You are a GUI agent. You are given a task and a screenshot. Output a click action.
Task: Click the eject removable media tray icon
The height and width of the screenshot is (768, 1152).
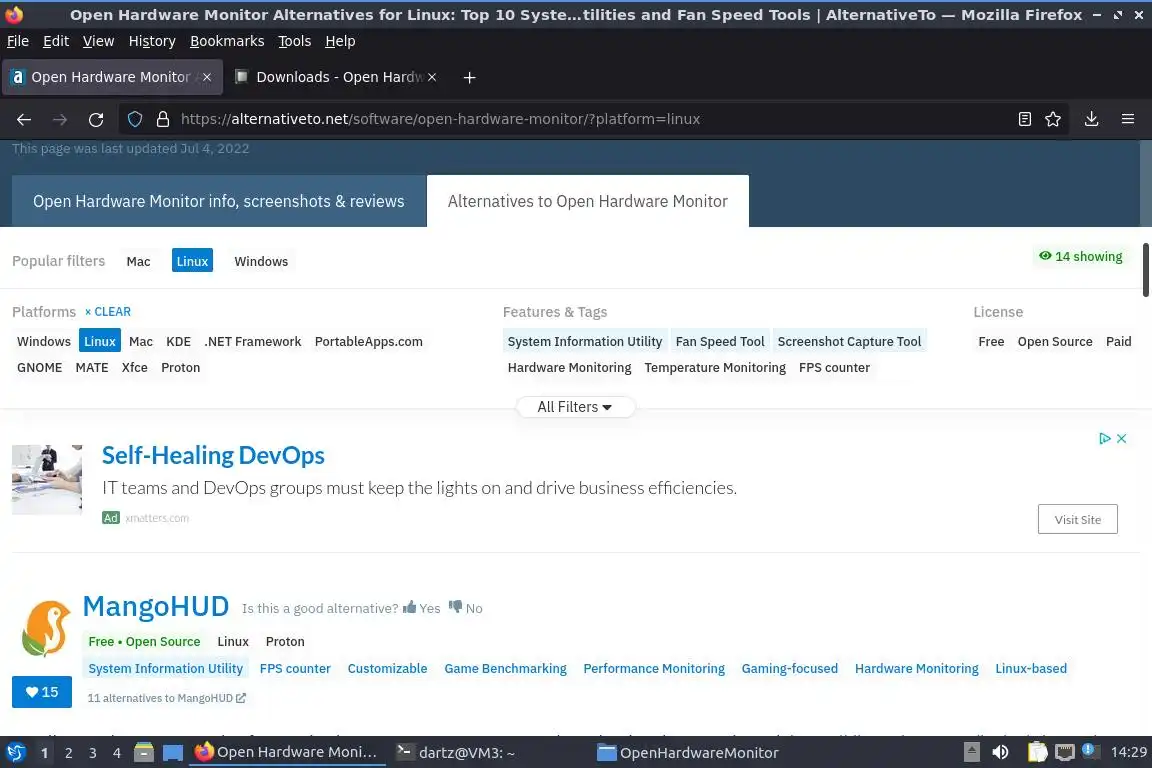[x=971, y=753]
